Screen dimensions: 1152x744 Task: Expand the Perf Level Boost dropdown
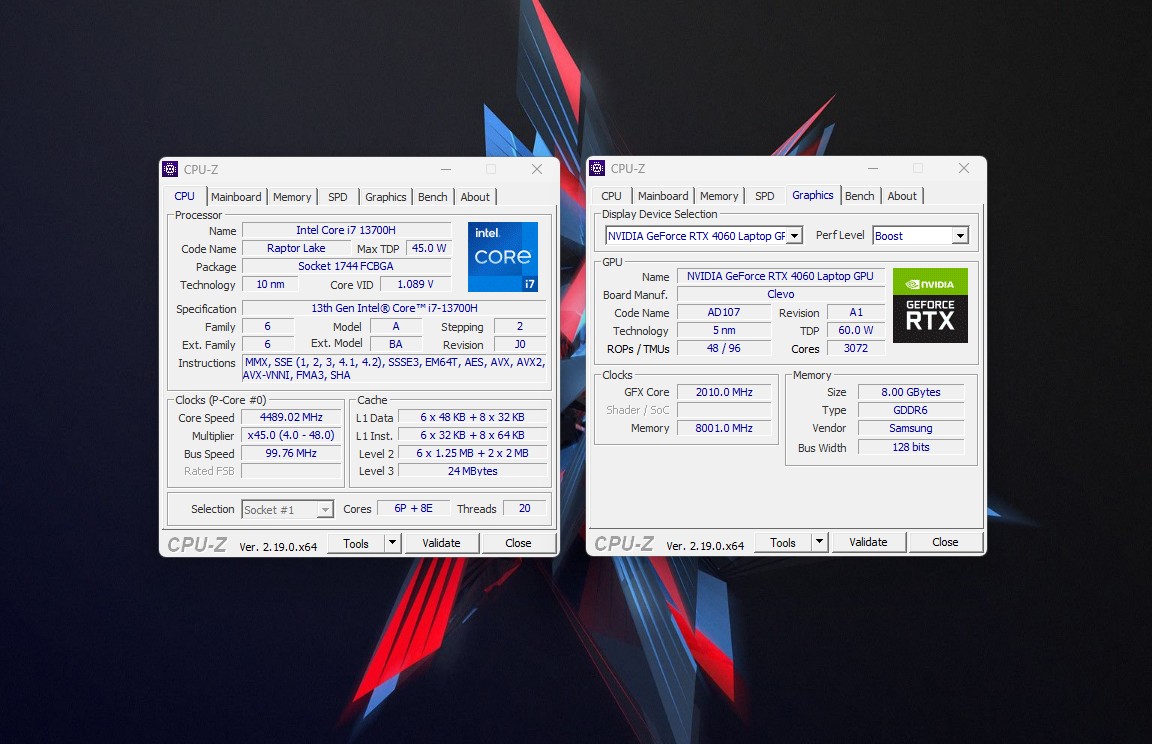(959, 236)
